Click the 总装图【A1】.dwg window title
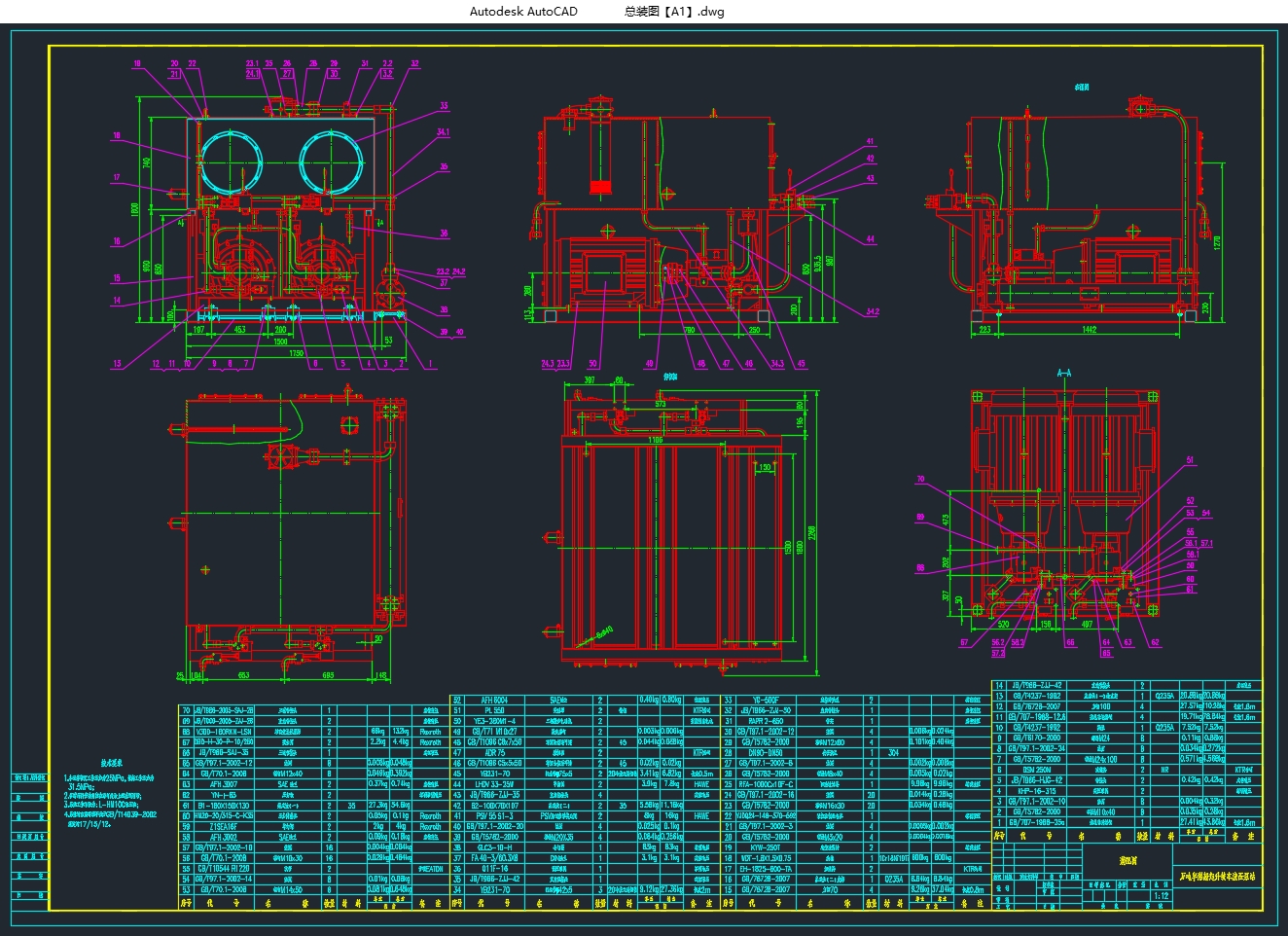The image size is (1288, 936). pyautogui.click(x=674, y=12)
